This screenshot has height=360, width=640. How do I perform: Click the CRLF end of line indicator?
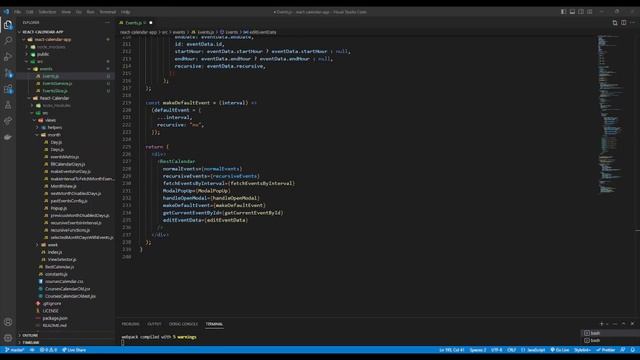511,350
